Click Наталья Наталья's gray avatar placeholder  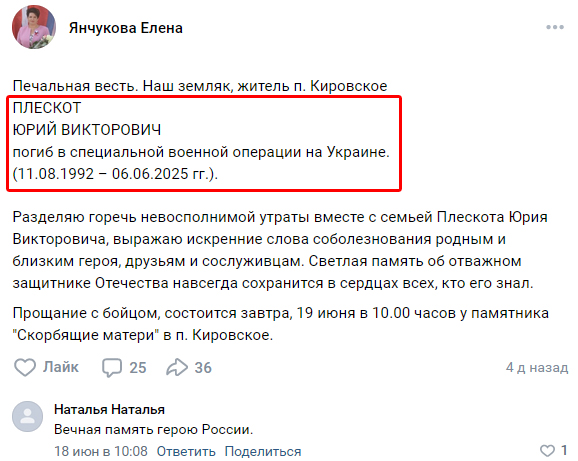(x=28, y=416)
